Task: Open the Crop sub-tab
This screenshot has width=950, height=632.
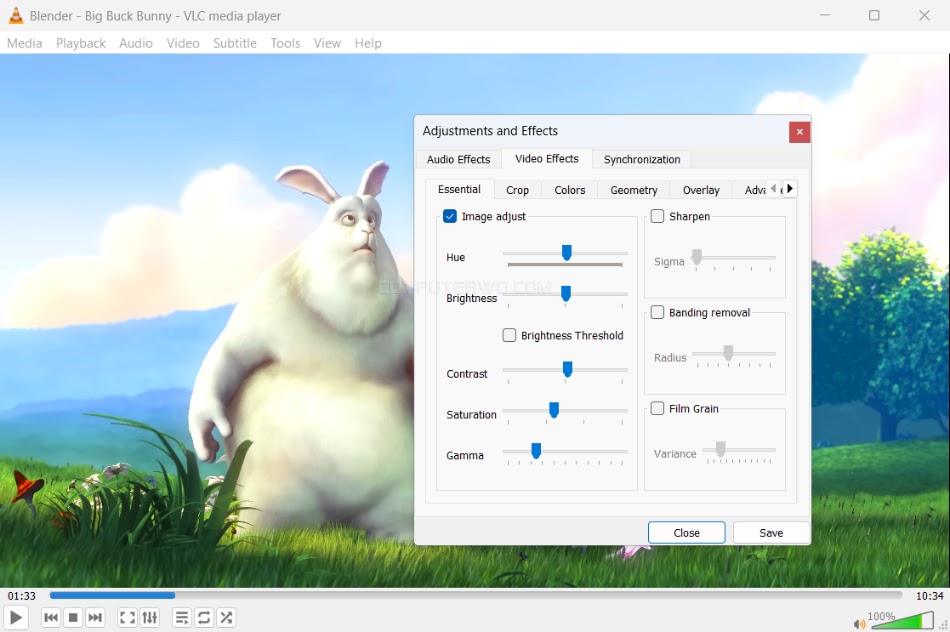Action: 517,190
